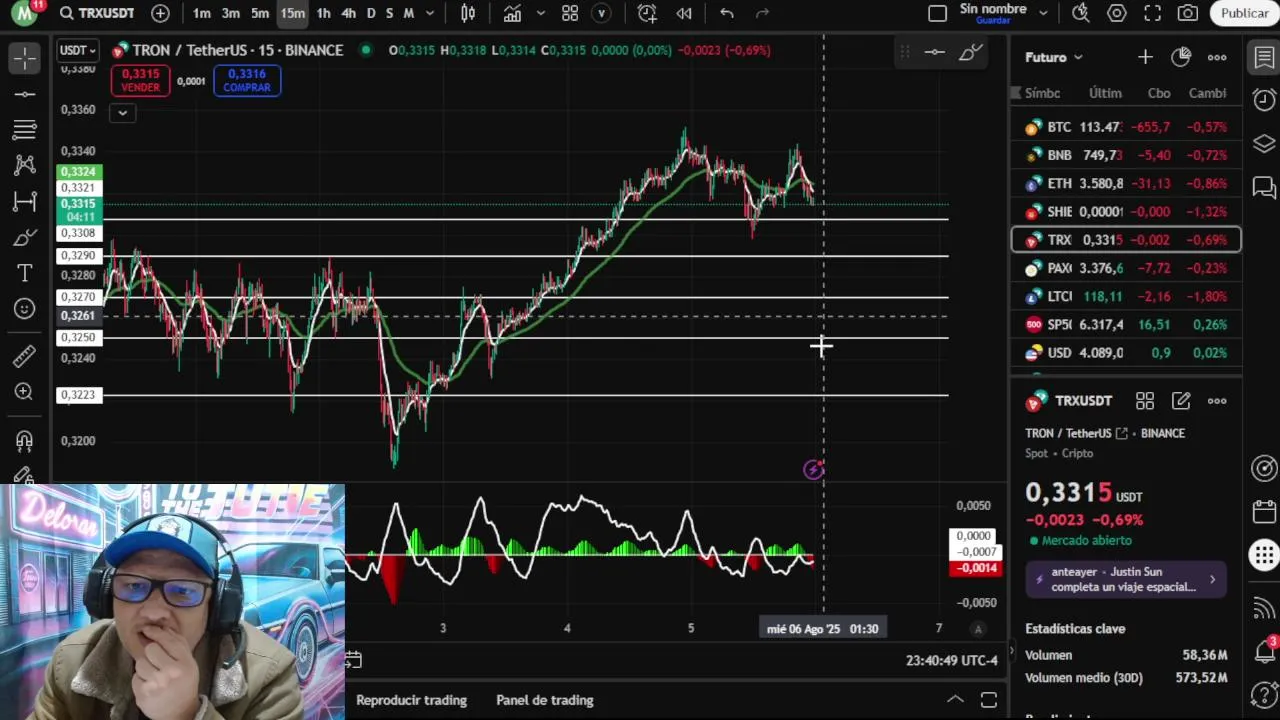Expand the timeframe interval dropdown

coord(430,13)
